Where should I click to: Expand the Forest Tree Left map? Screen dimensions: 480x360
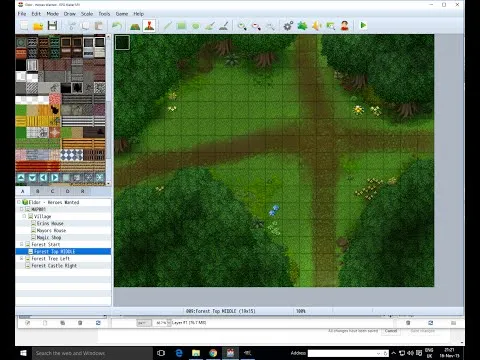coord(22,259)
